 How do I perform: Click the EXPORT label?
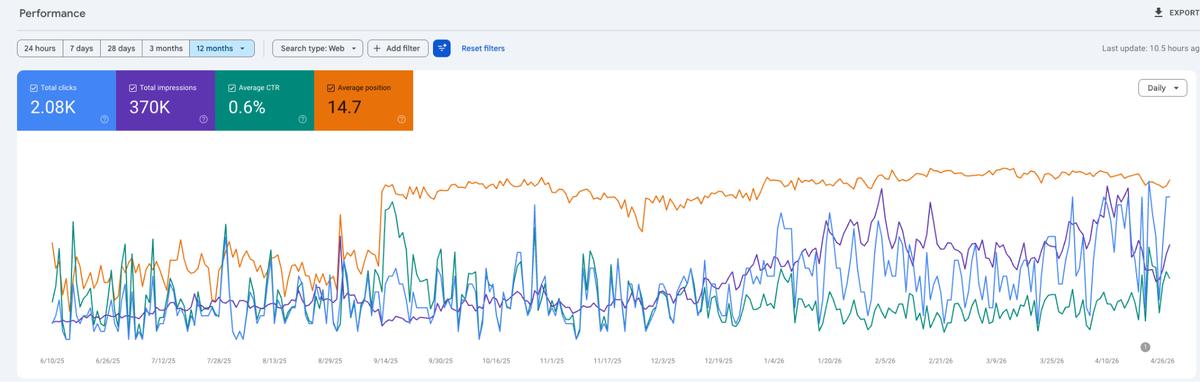tap(1184, 13)
